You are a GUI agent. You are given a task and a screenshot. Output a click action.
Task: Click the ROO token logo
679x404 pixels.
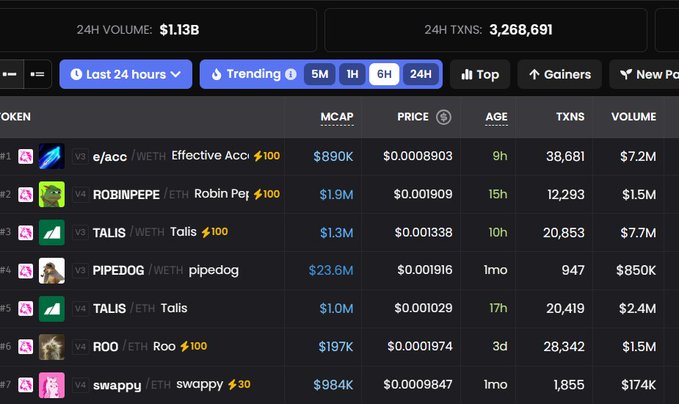pos(52,346)
